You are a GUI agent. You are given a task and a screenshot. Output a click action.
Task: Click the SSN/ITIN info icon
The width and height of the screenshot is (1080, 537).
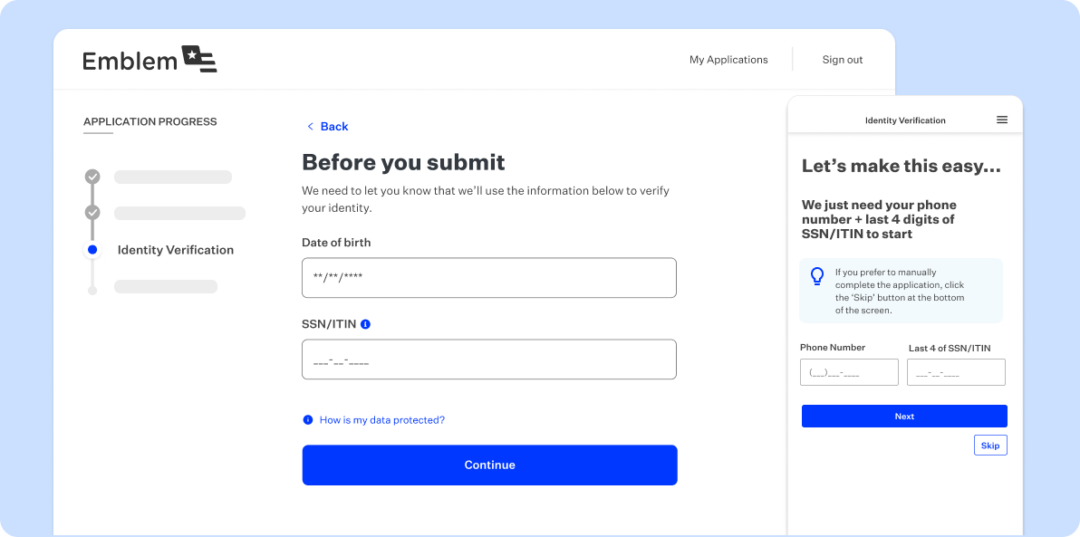coord(366,324)
